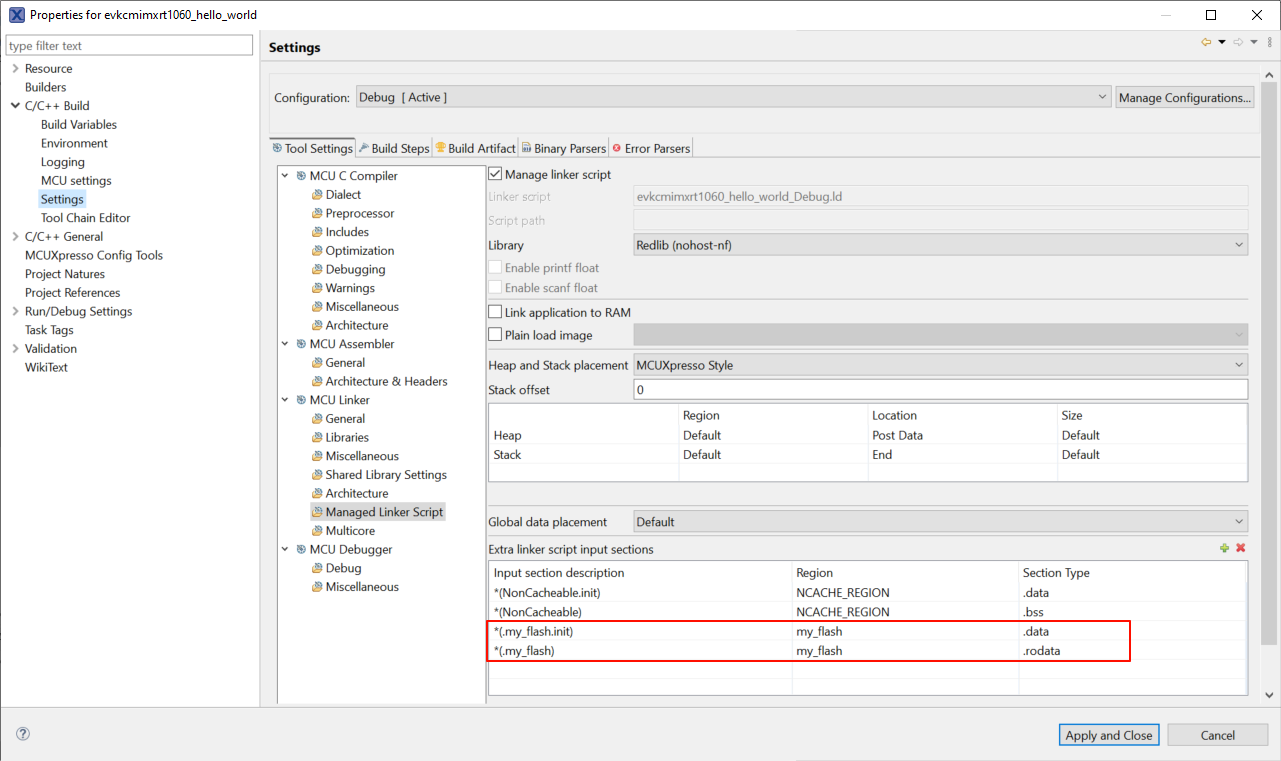Click the Cancel button

coord(1217,735)
